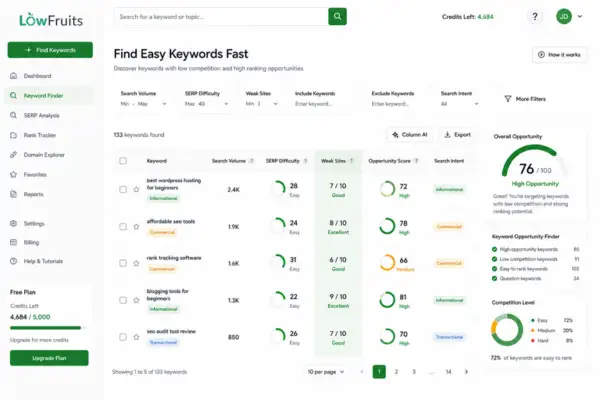Click the Column AI button
Screen dimensions: 600x400
tap(409, 135)
